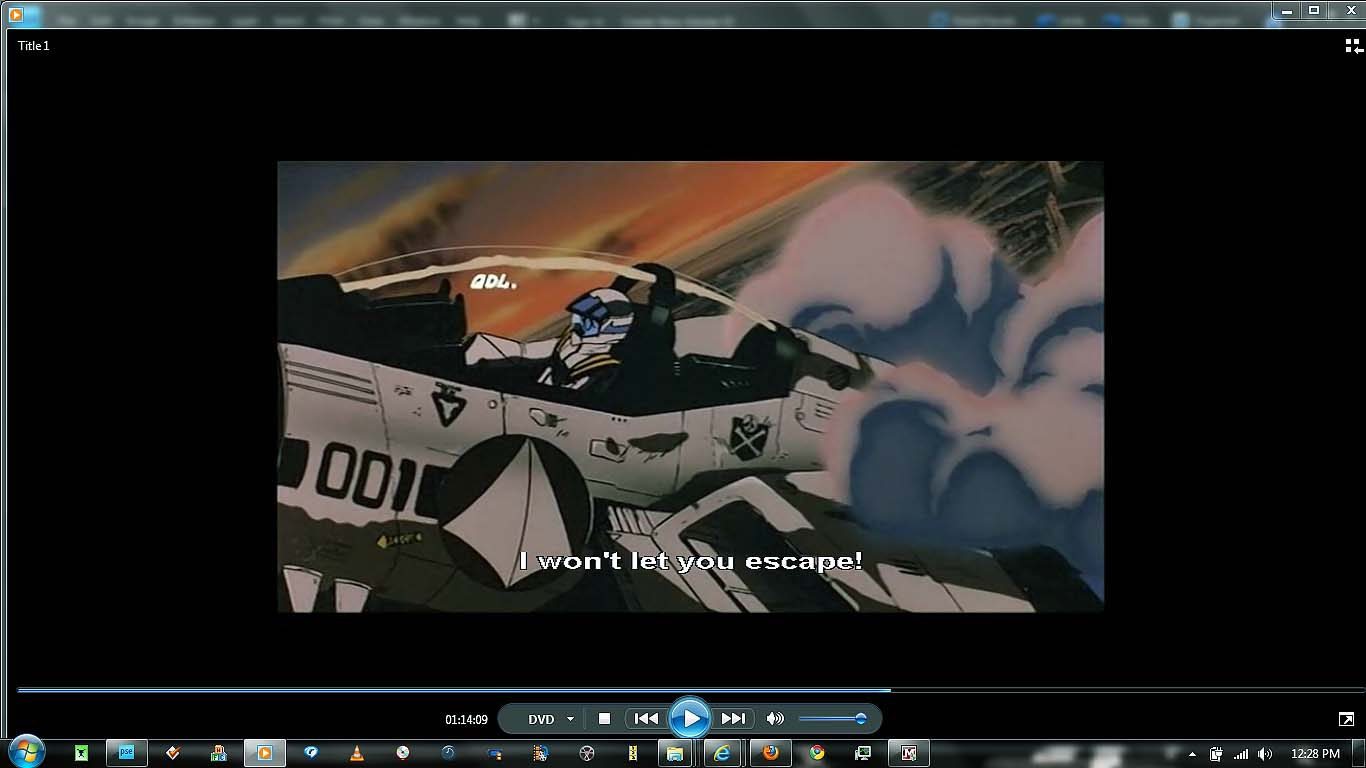Click the Title 1 label
The height and width of the screenshot is (768, 1366).
33,46
